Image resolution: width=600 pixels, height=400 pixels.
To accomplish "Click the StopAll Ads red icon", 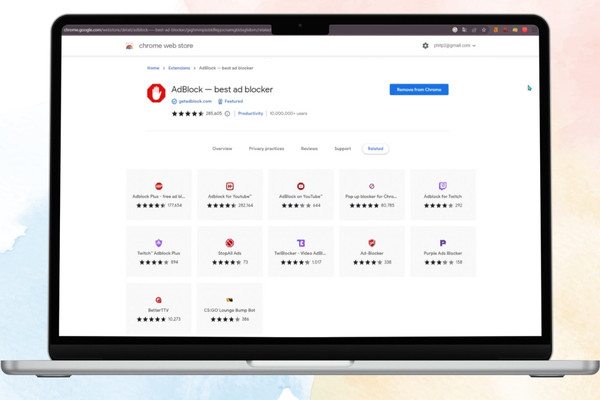I will [230, 243].
